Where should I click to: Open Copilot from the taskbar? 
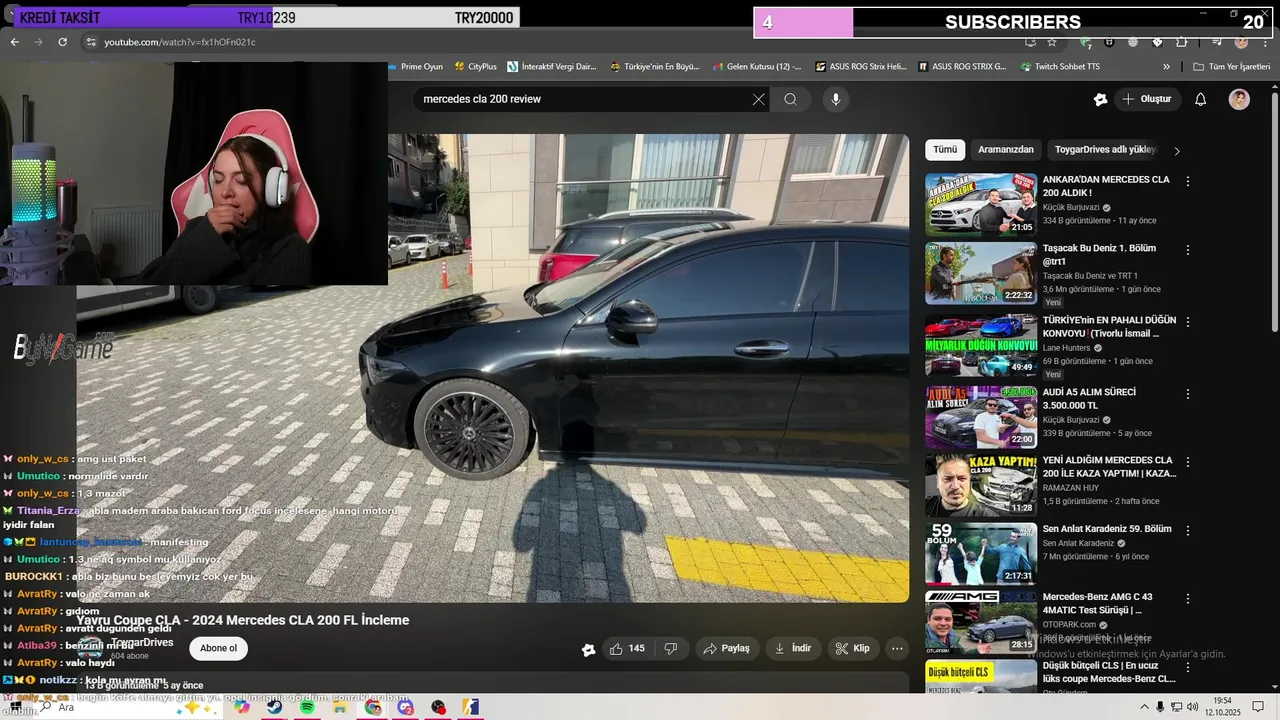click(241, 707)
